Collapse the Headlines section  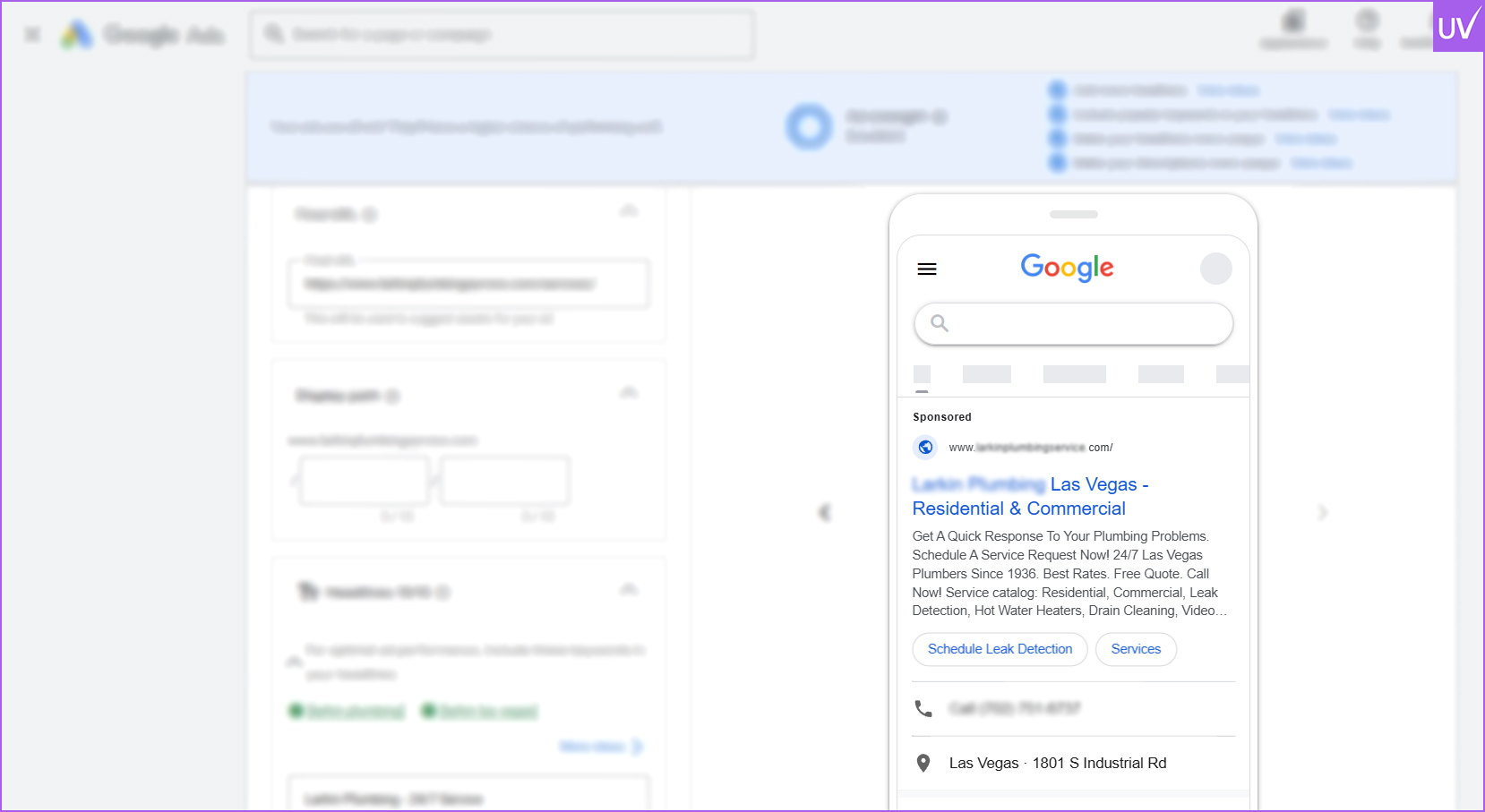[629, 591]
